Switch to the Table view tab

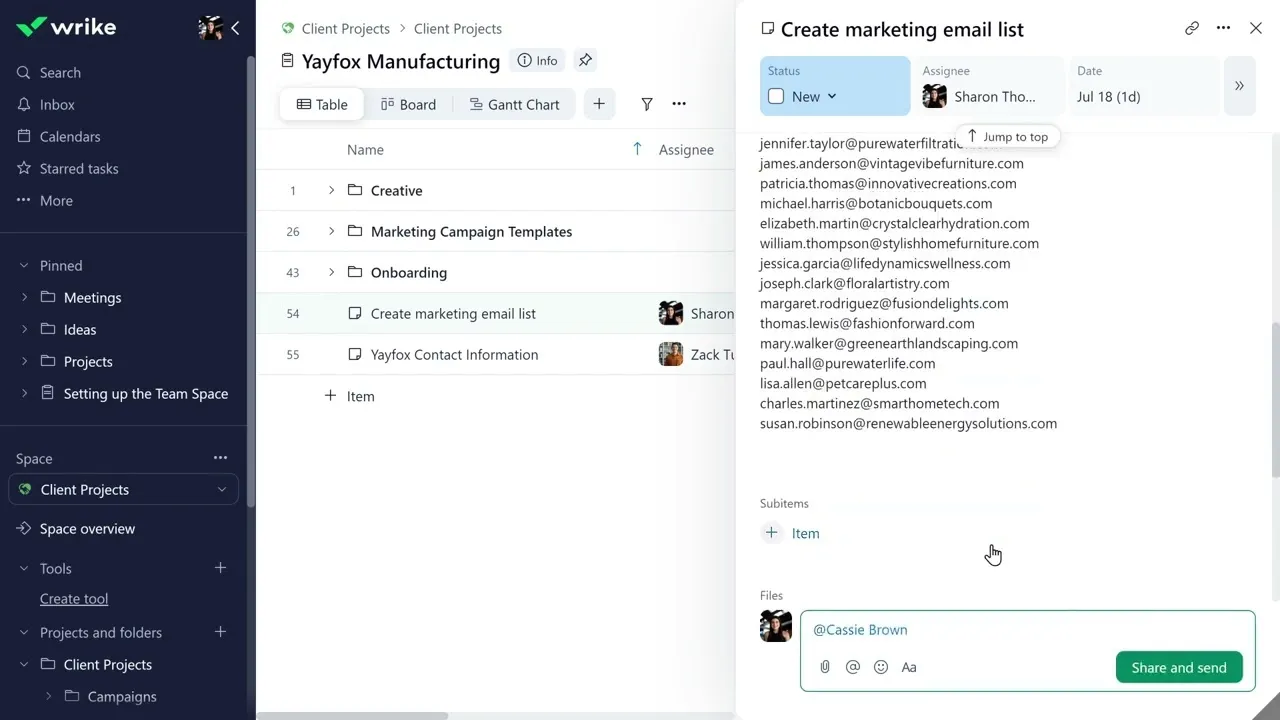(x=322, y=104)
